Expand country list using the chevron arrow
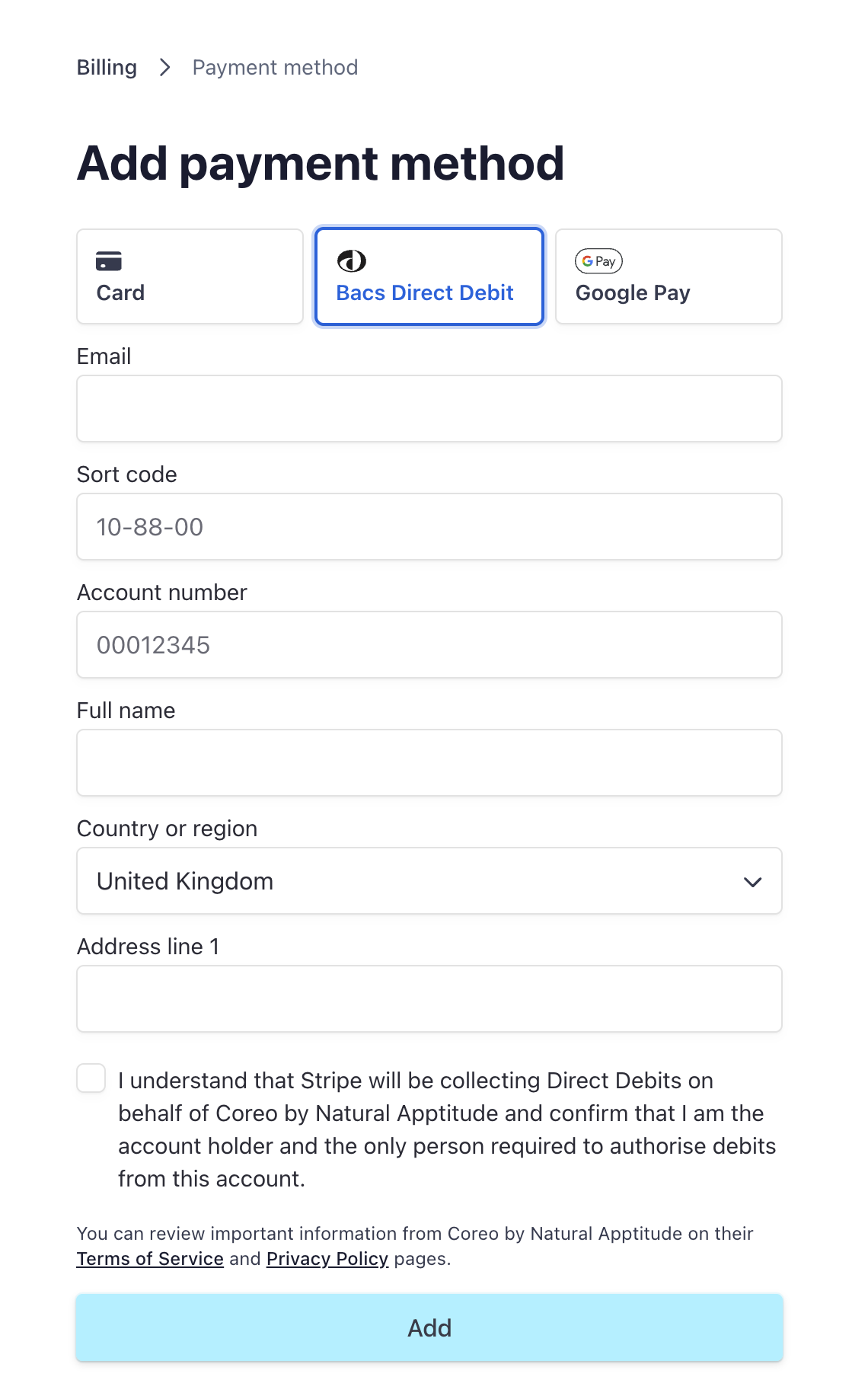Viewport: 868px width, 1383px height. coord(752,882)
